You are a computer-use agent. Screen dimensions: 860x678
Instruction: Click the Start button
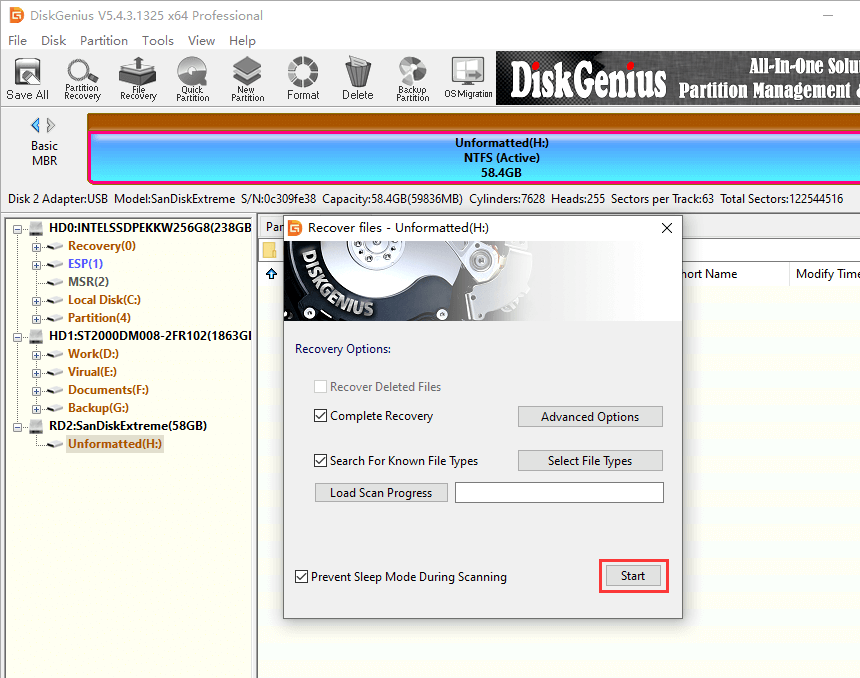pos(632,576)
